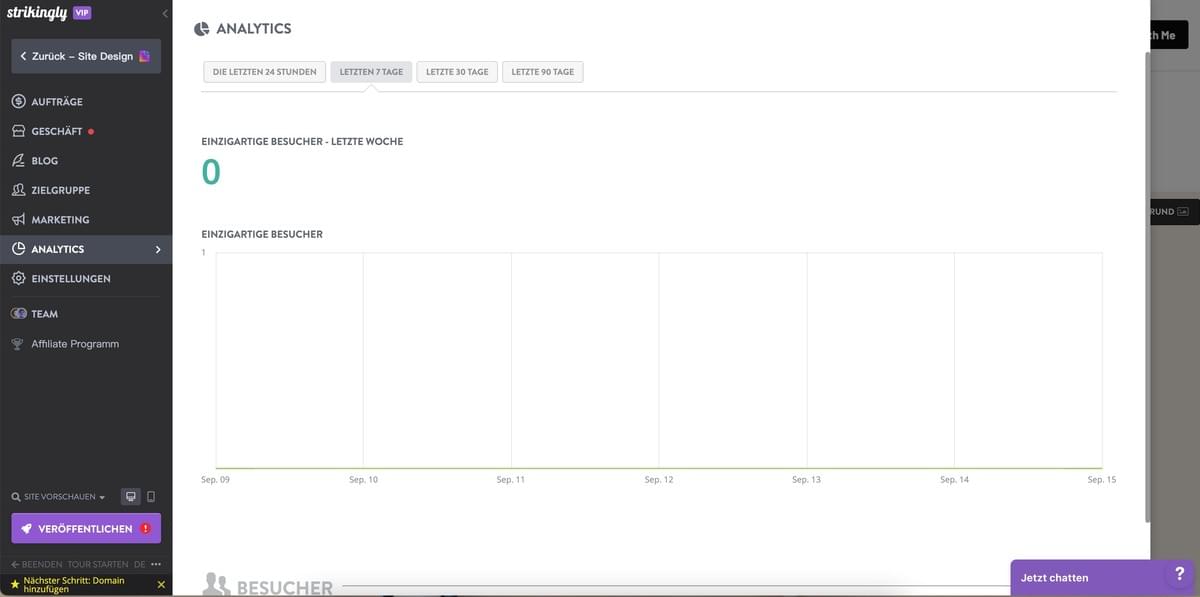Click the Team icon in the sidebar
Image resolution: width=1200 pixels, height=597 pixels.
[x=16, y=312]
